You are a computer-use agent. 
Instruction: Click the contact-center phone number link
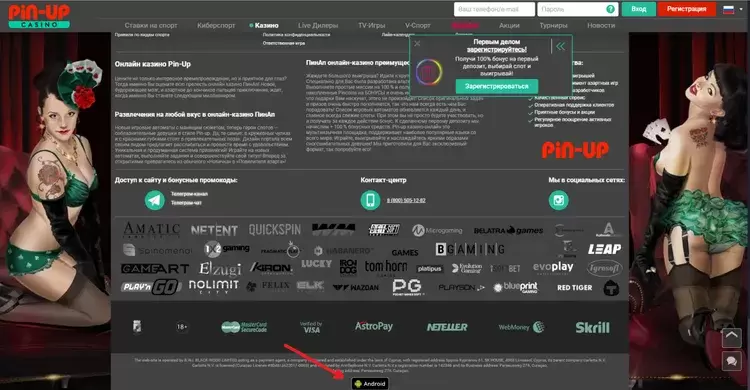(x=406, y=201)
